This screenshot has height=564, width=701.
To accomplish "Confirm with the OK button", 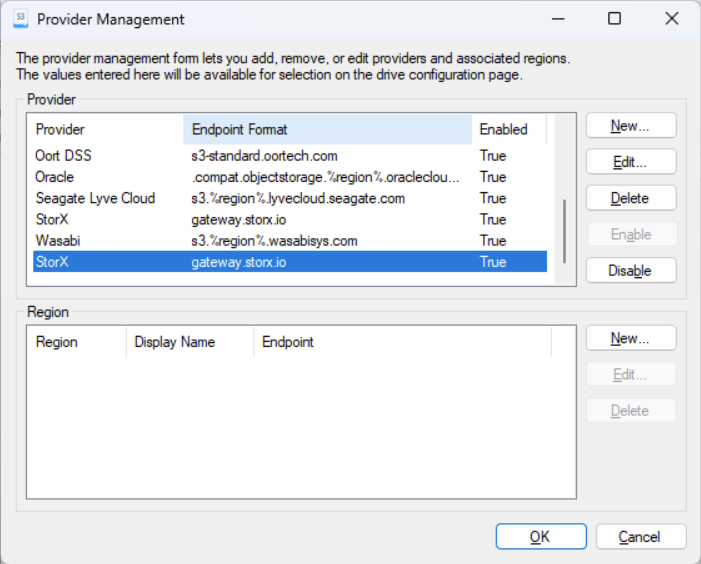I will [541, 536].
